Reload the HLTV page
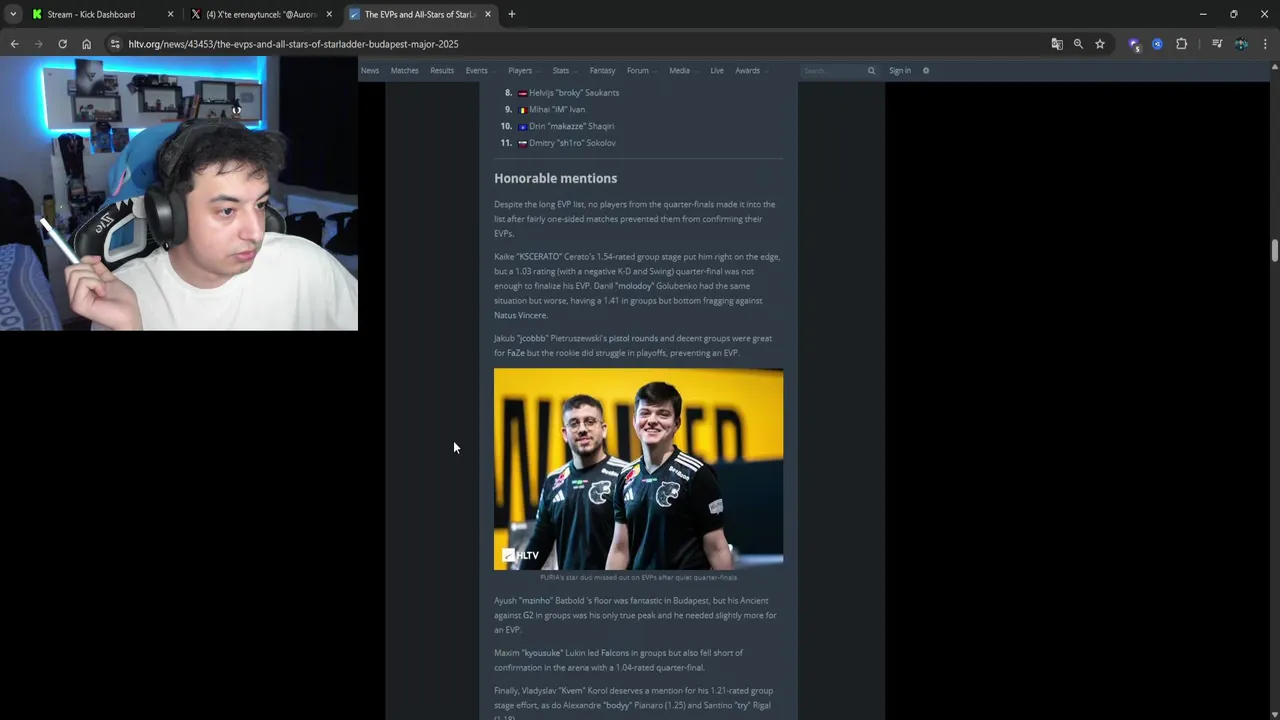 [62, 44]
